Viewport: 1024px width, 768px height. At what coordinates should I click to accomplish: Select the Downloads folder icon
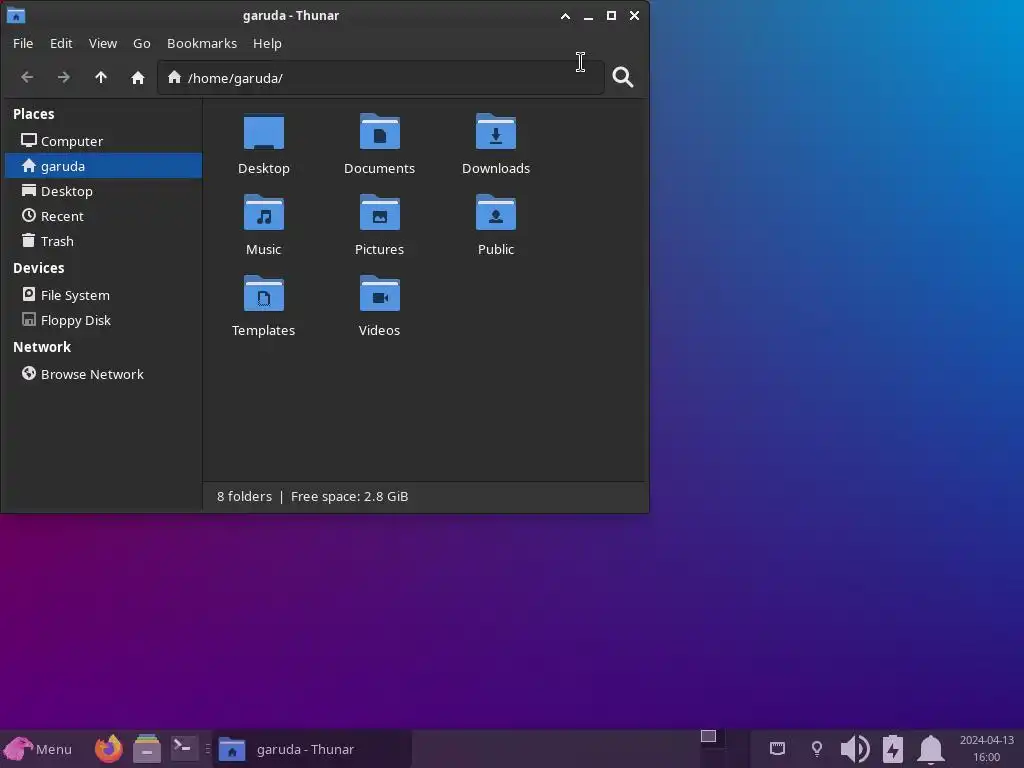pyautogui.click(x=496, y=133)
